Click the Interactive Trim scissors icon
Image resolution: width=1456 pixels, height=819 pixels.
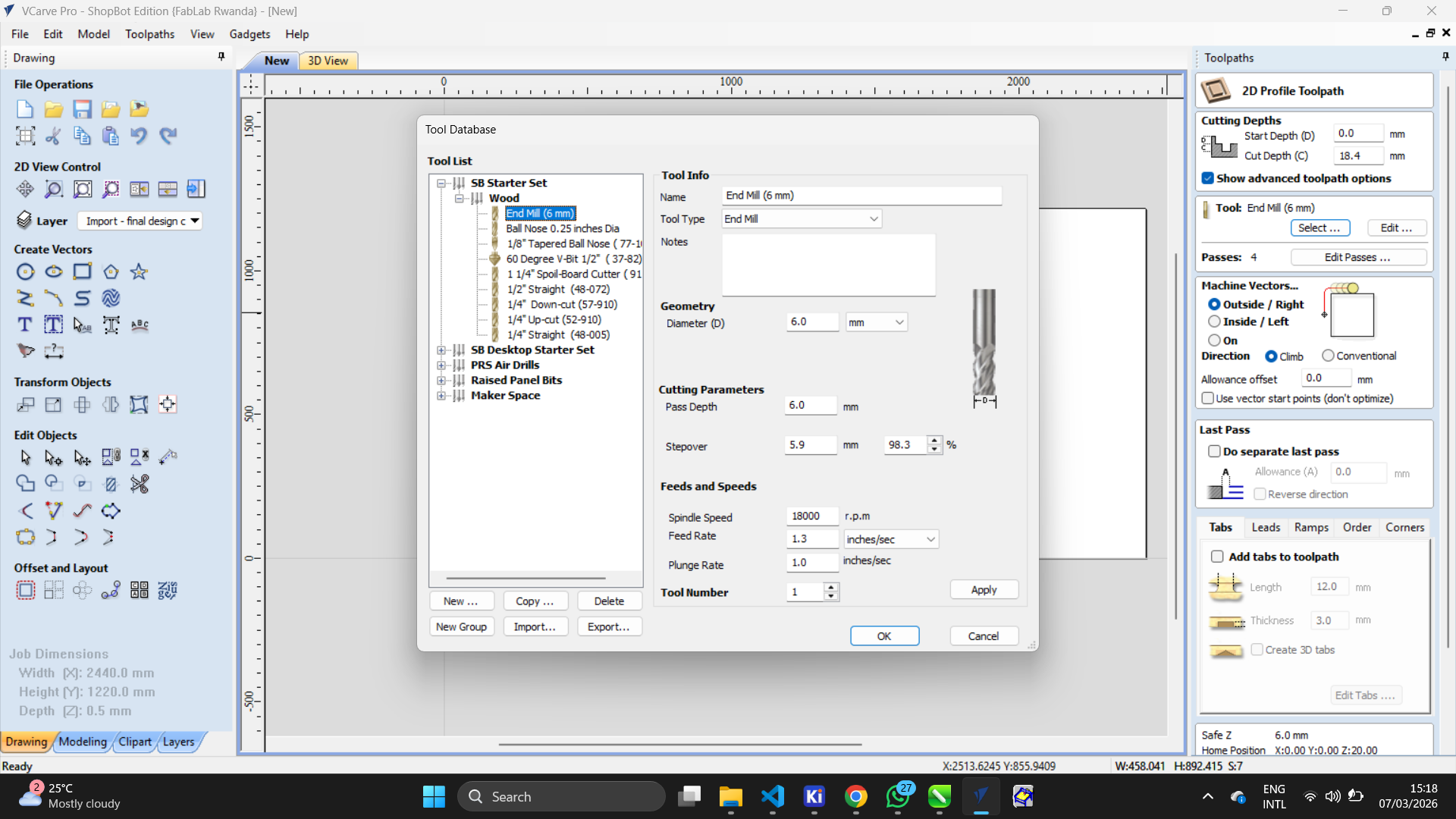(x=140, y=483)
